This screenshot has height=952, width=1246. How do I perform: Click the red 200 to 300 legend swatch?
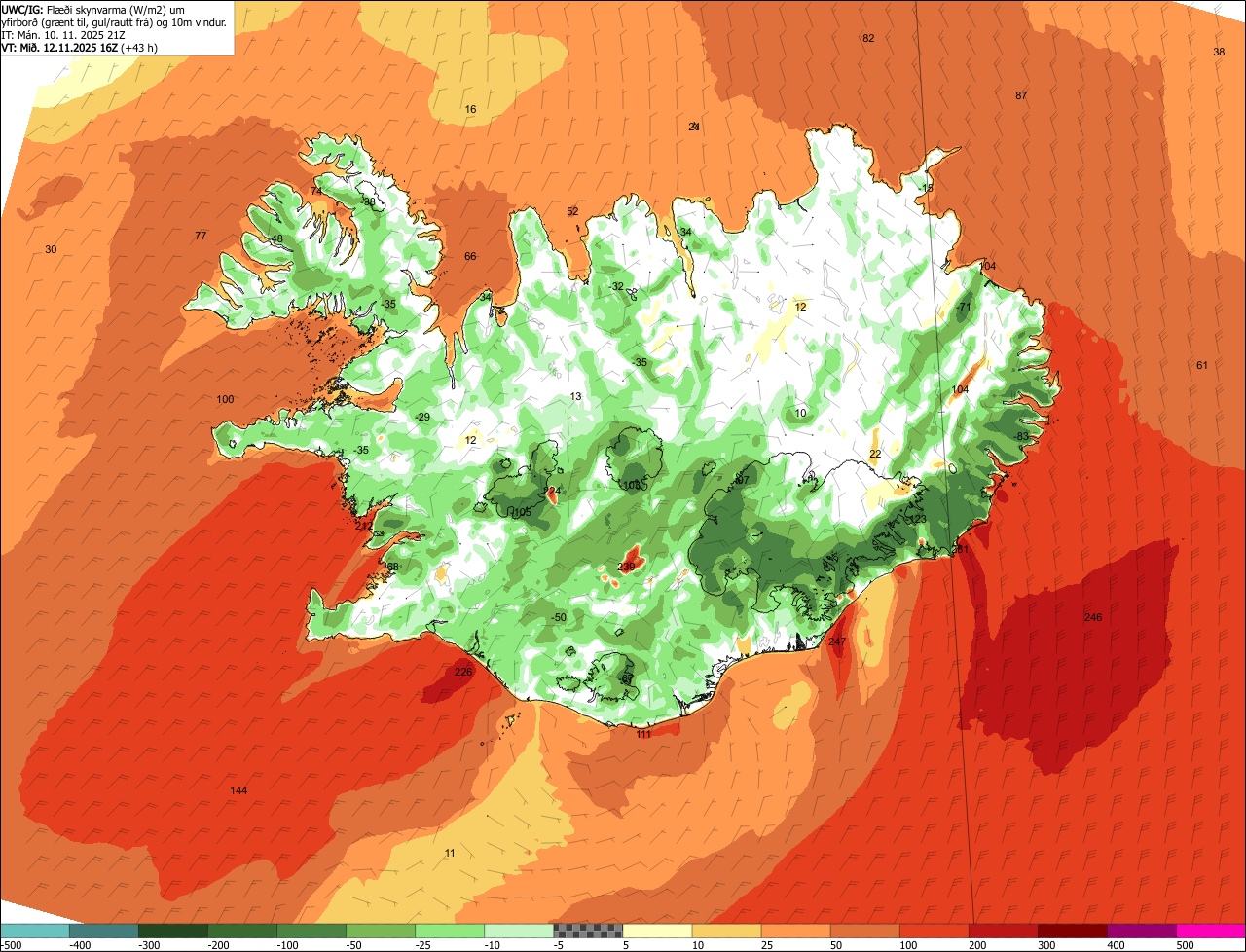tap(1003, 931)
